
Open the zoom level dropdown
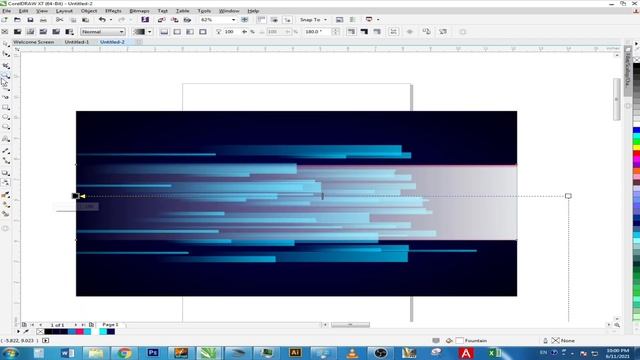pos(233,20)
